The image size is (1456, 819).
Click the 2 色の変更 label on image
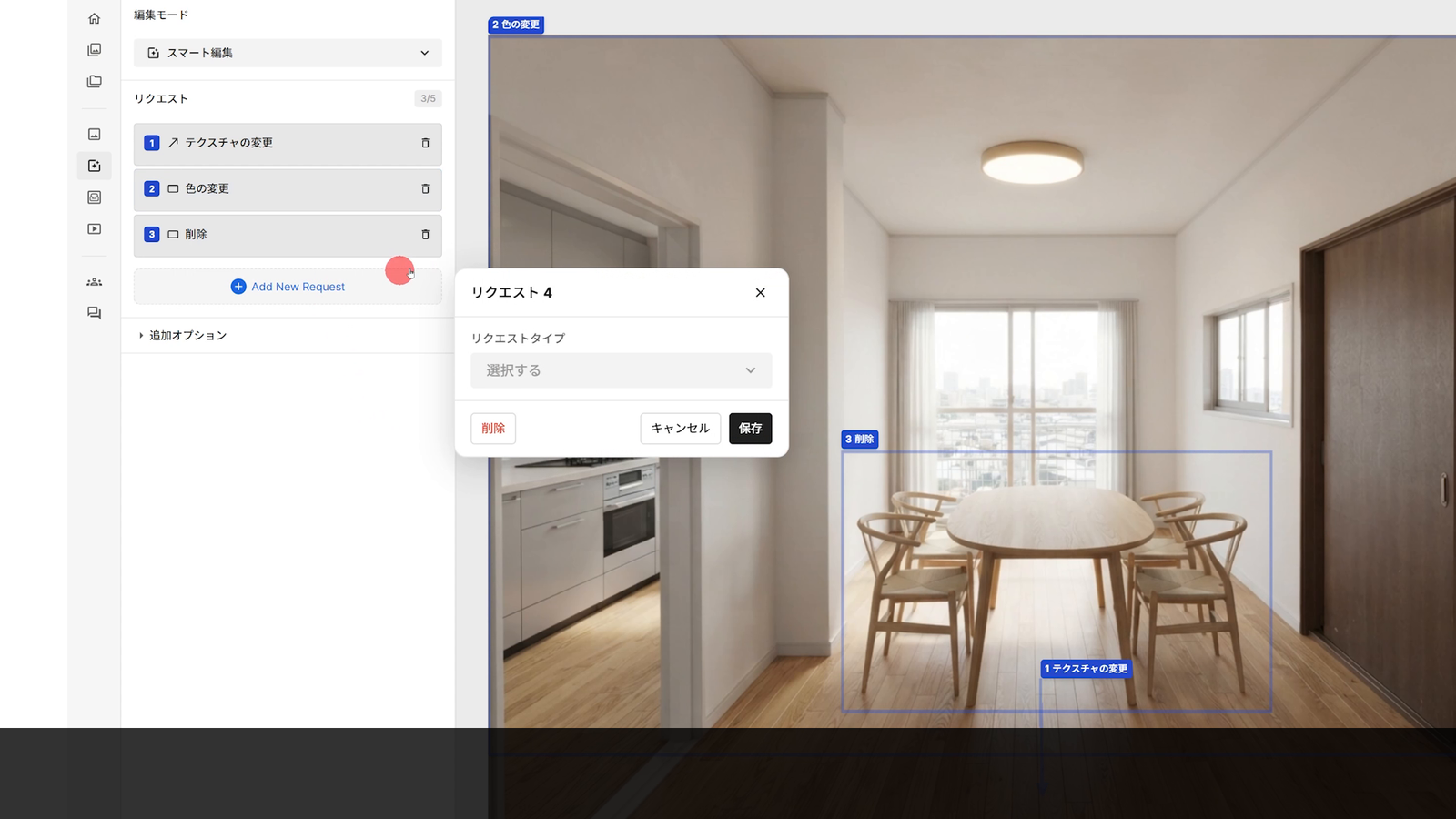click(516, 25)
